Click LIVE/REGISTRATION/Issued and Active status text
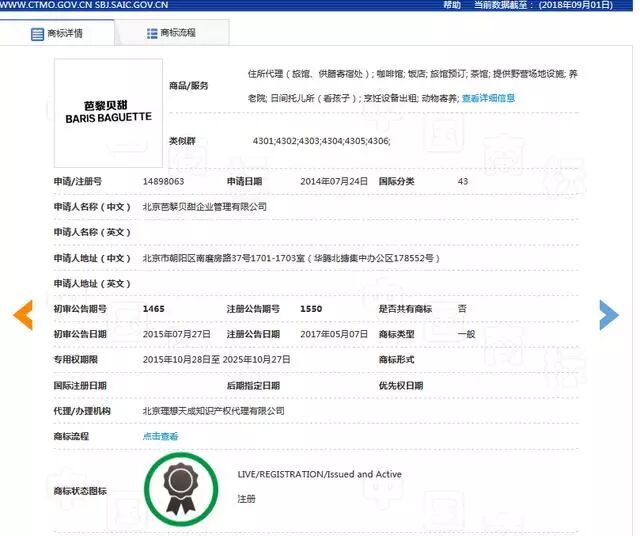The image size is (640, 536). (x=320, y=474)
